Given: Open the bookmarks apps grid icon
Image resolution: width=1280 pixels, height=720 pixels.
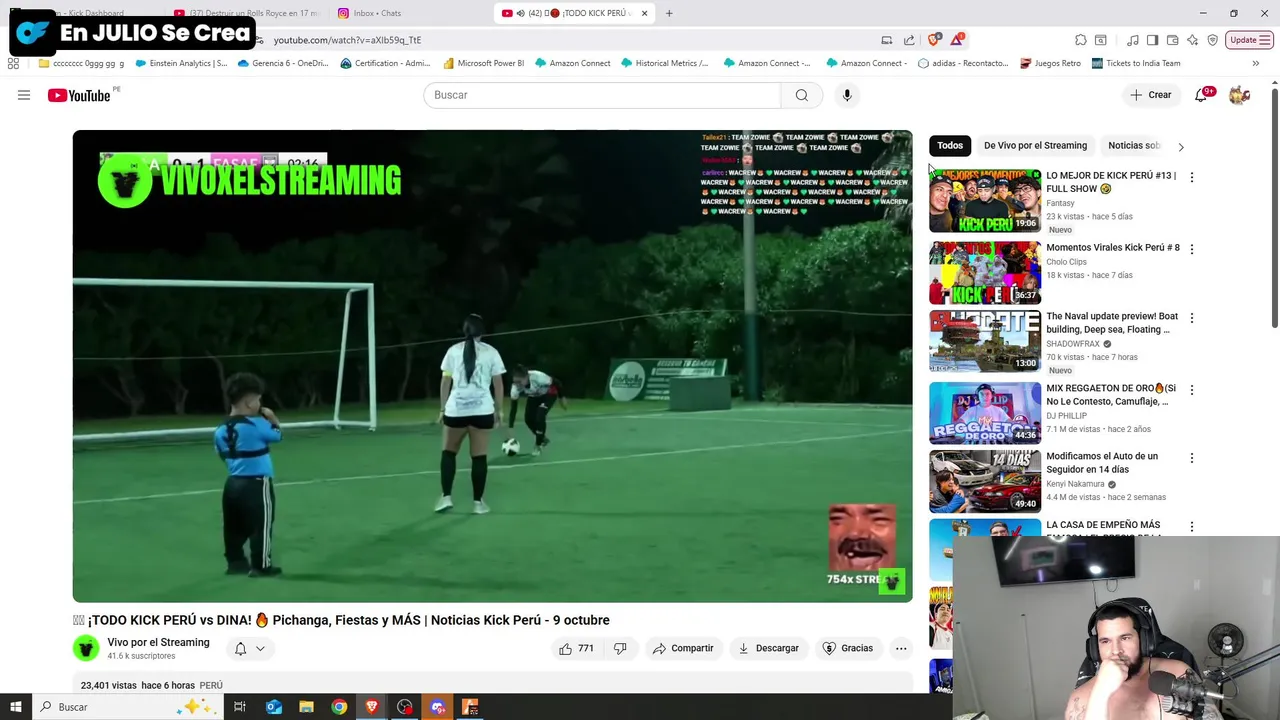Looking at the screenshot, I should (13, 63).
